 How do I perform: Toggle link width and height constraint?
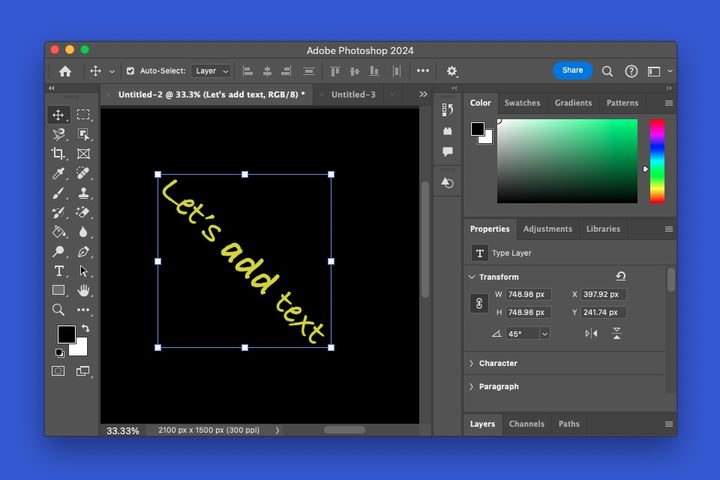tap(479, 303)
